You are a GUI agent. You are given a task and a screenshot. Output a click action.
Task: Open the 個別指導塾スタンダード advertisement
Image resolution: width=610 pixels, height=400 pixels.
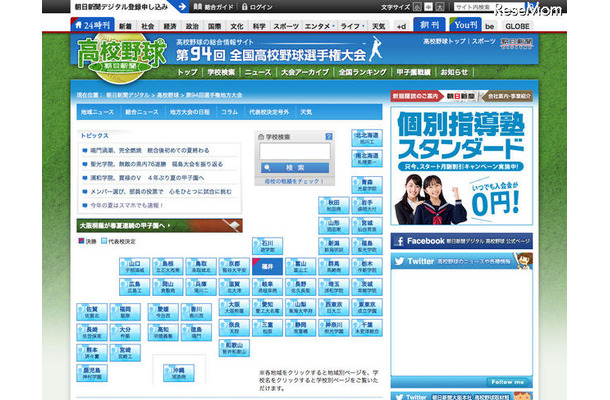[461, 166]
